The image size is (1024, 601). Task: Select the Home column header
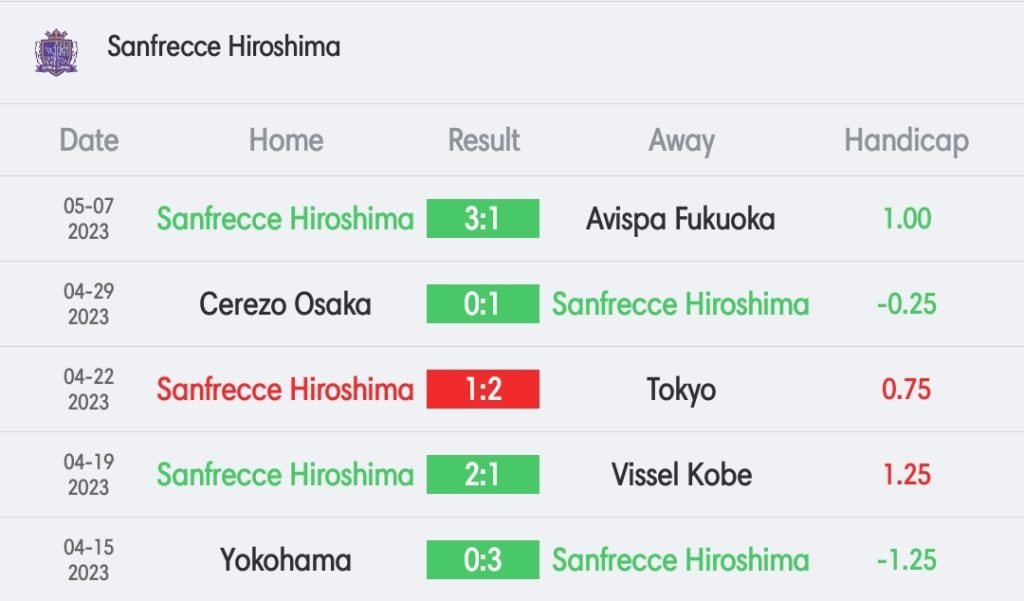[x=286, y=140]
